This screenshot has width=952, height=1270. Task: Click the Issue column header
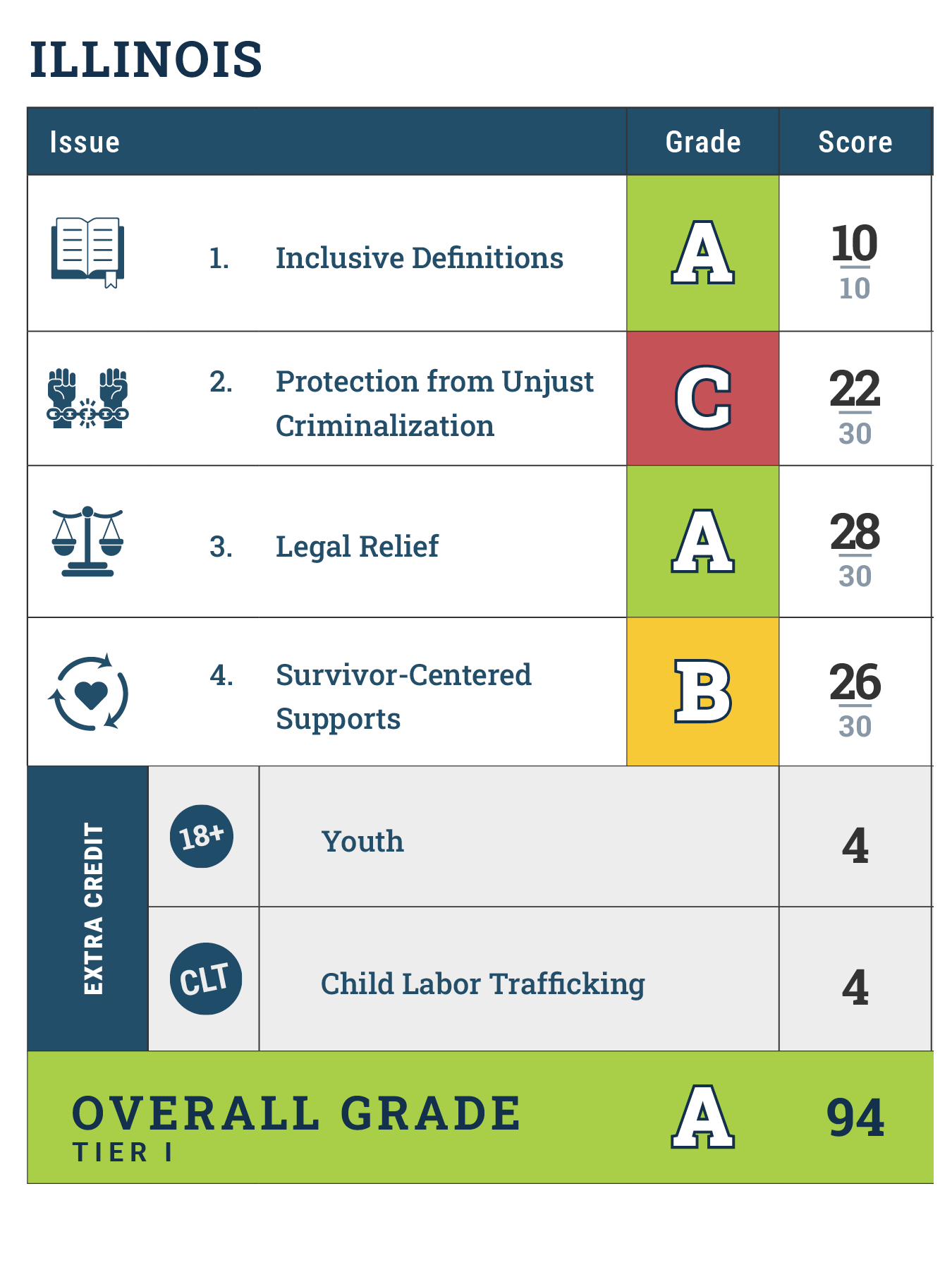coord(85,142)
